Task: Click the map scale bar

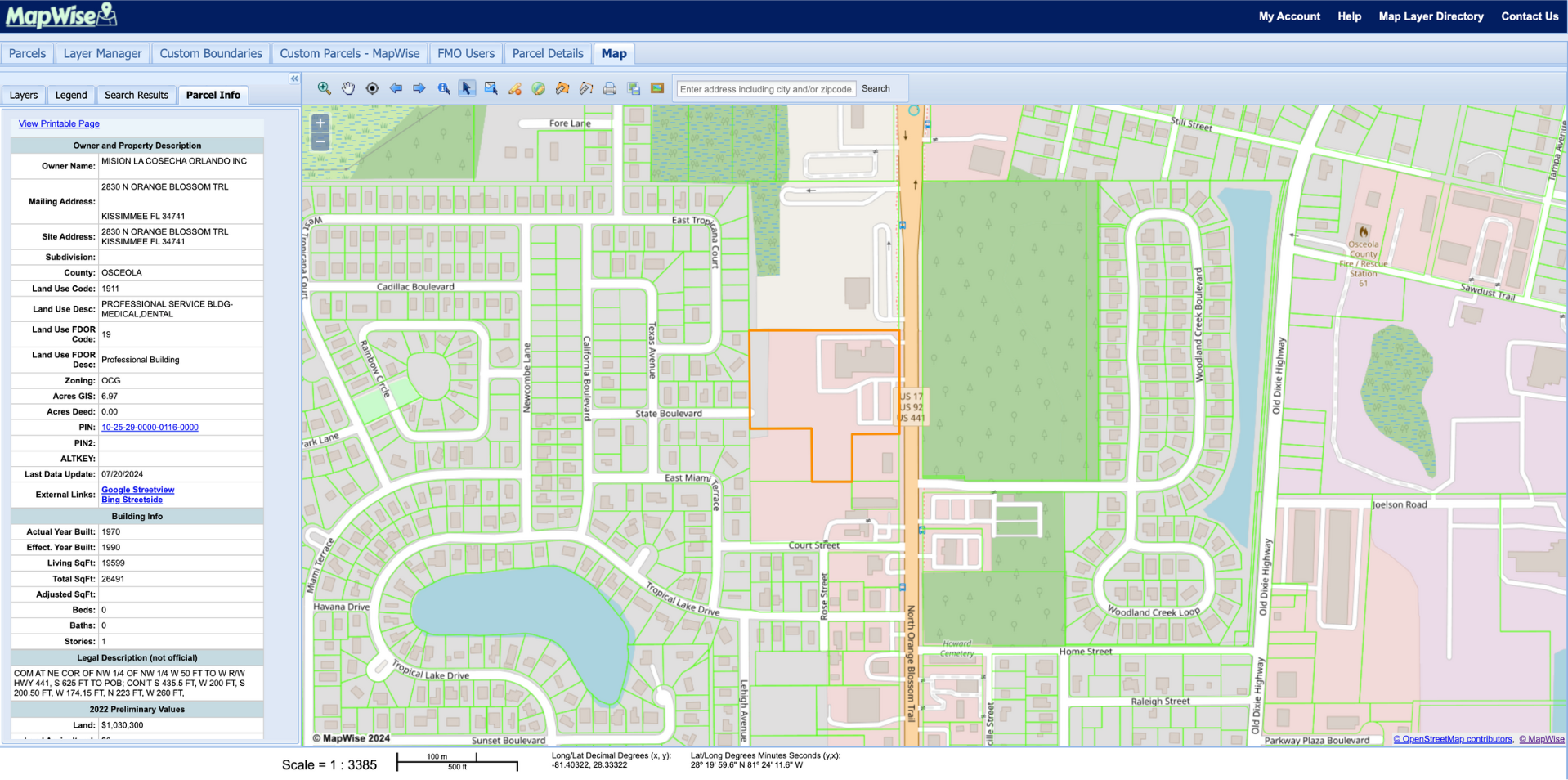Action: 456,761
